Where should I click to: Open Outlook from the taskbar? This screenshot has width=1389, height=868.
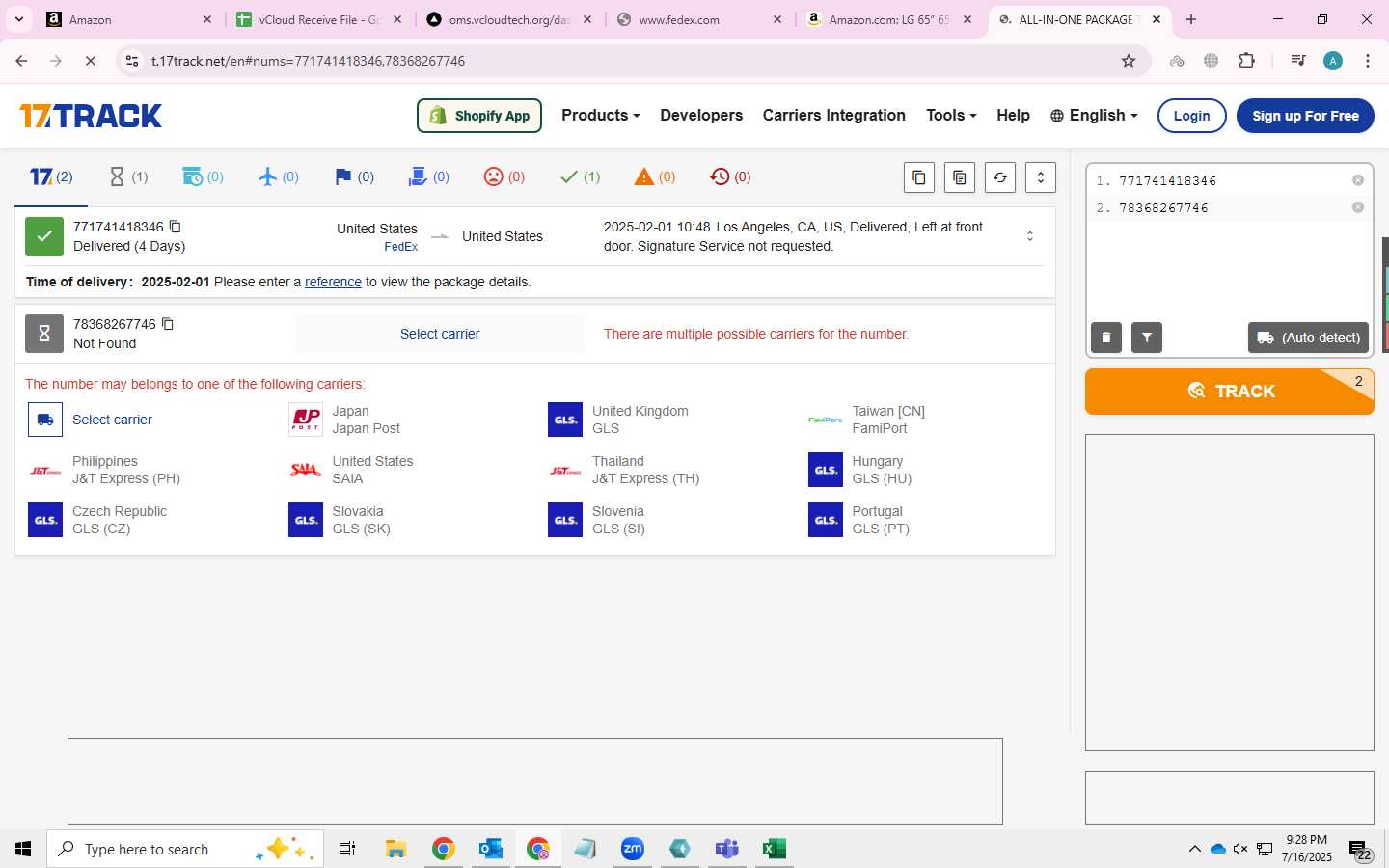(491, 849)
